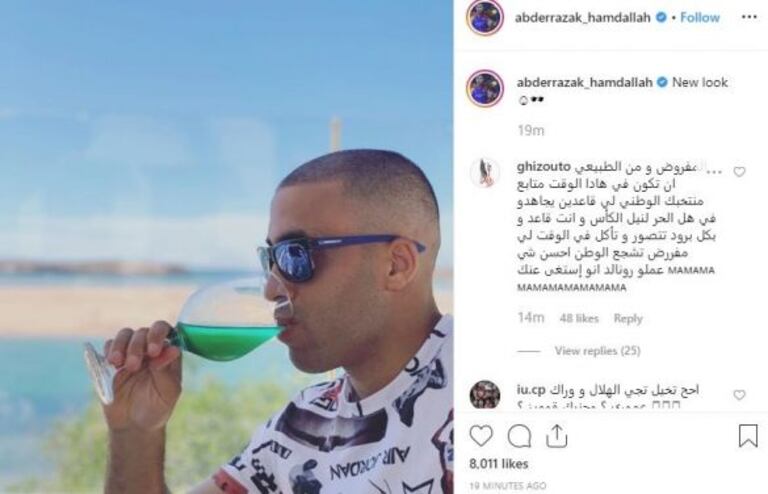The image size is (768, 494).
Task: Follow abderrazak_hamdallah
Action: click(700, 18)
